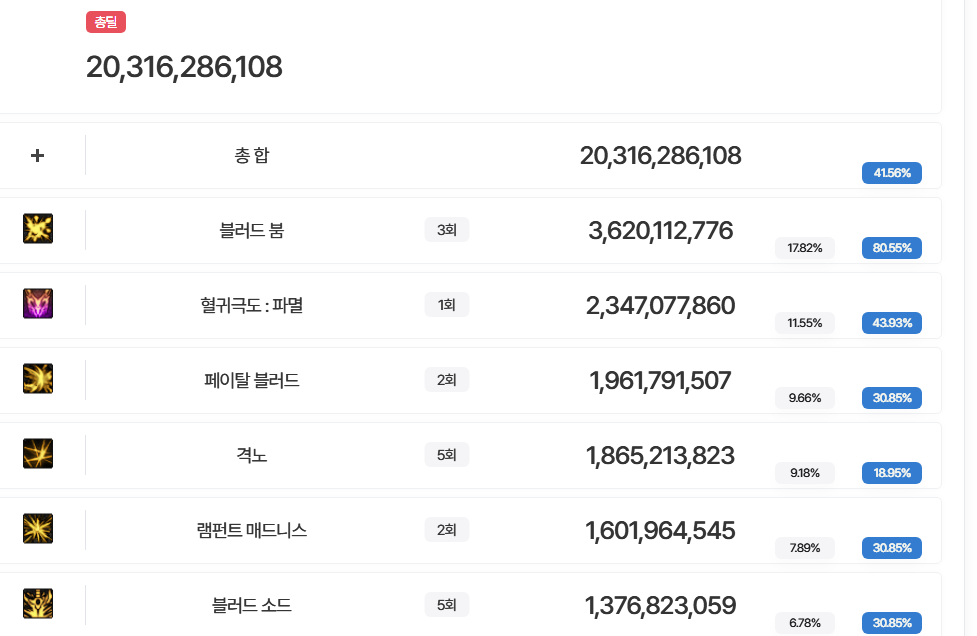The height and width of the screenshot is (636, 977).
Task: Click the 1,376,823,059 damage value
Action: tap(660, 605)
